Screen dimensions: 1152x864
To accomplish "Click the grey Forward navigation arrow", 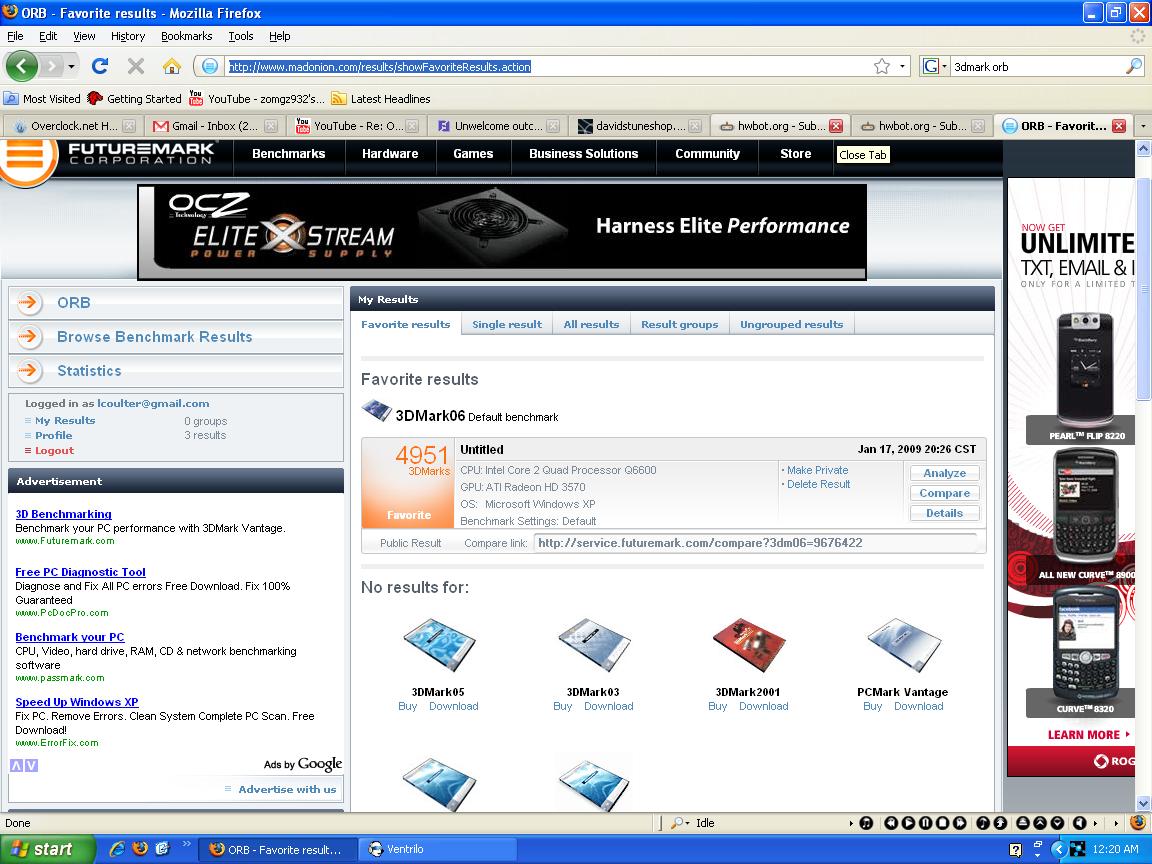I will point(51,67).
